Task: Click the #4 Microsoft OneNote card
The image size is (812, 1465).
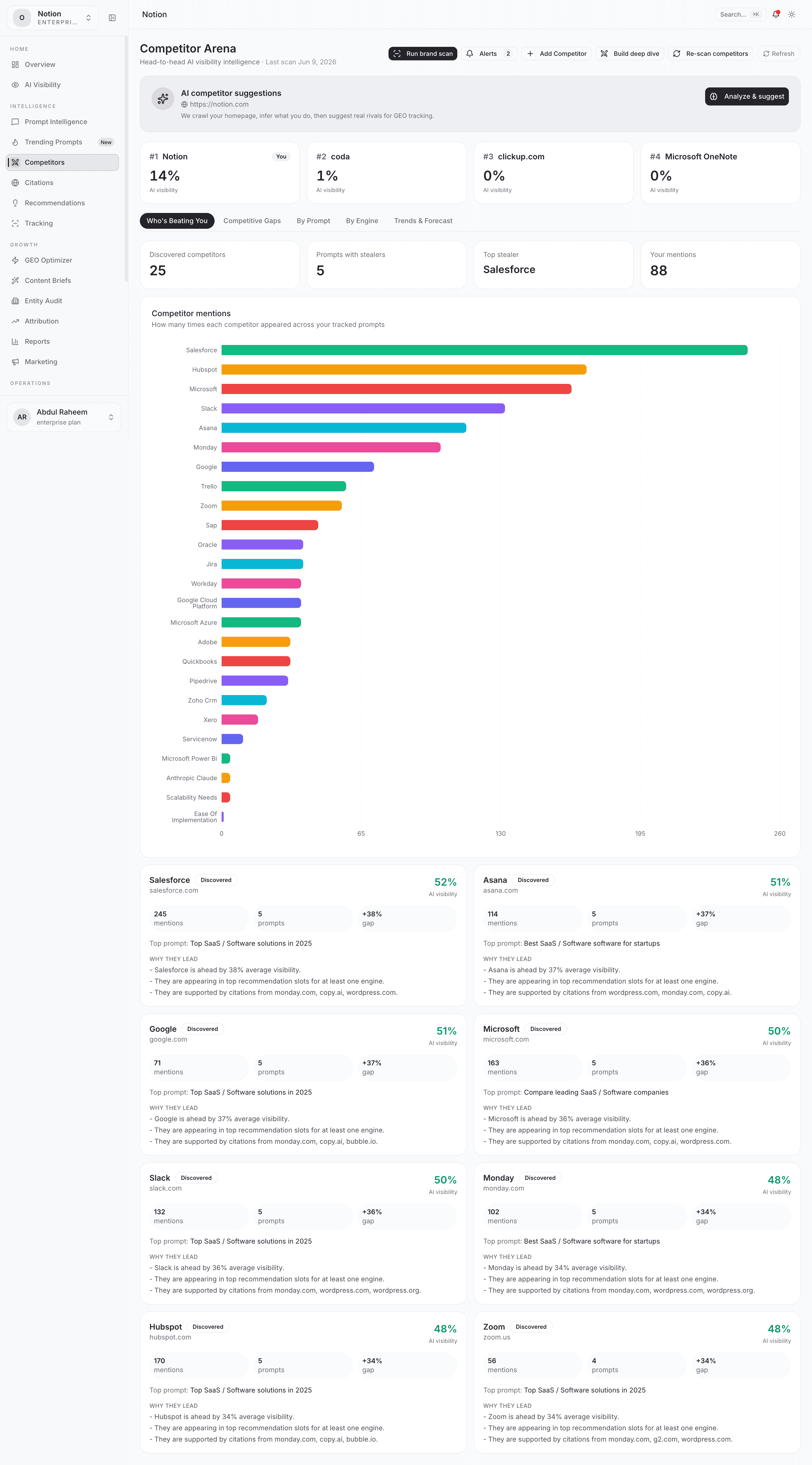Action: pos(720,173)
